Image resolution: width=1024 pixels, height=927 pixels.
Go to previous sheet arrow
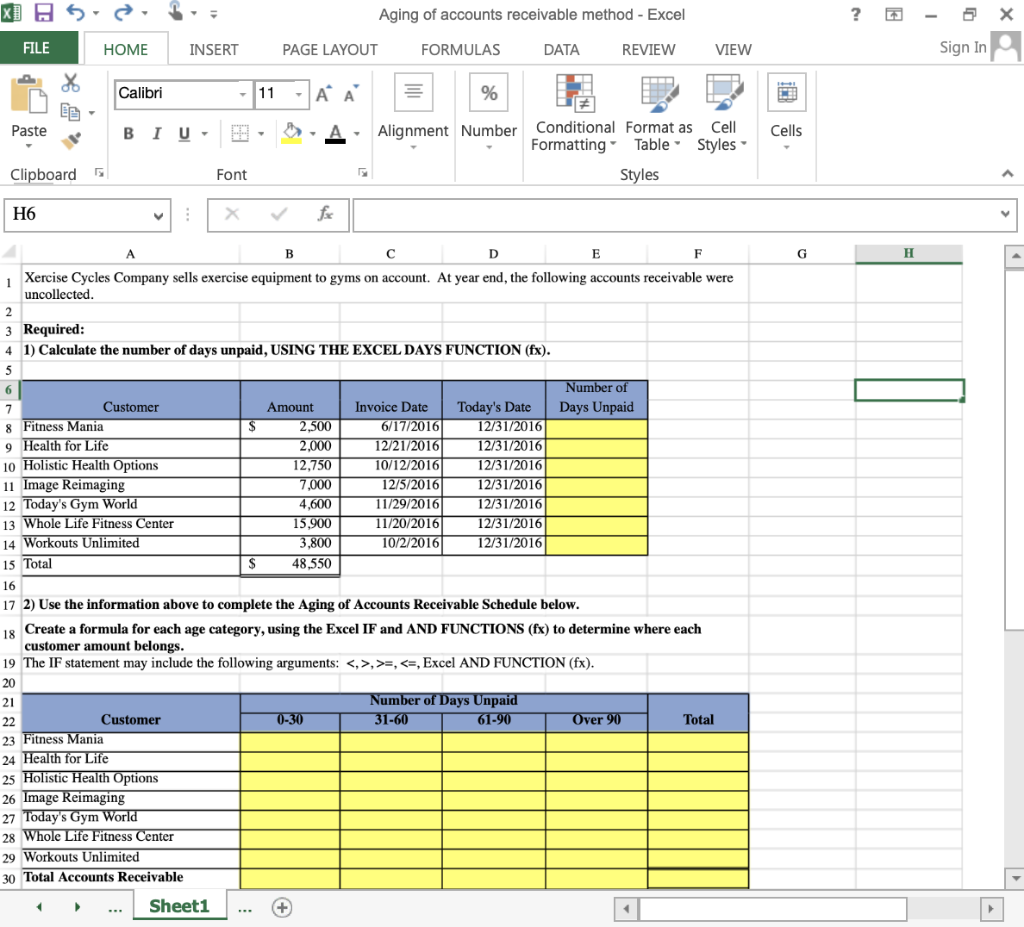tap(39, 907)
